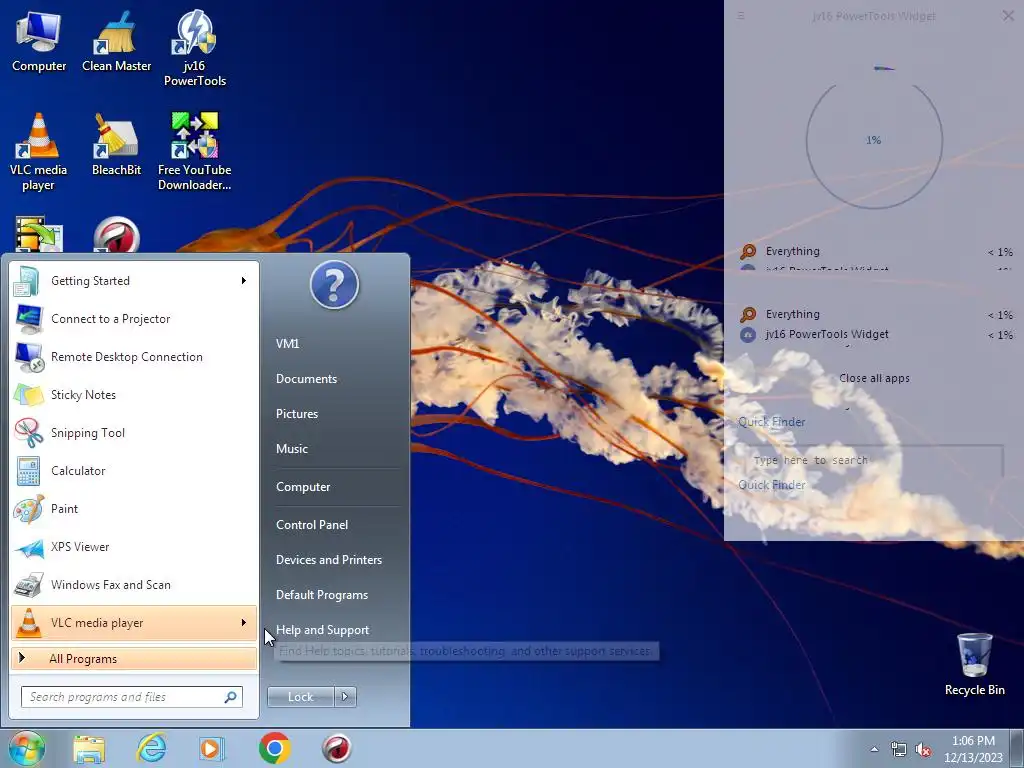The height and width of the screenshot is (768, 1024).
Task: Expand All Programs
Action: pos(134,658)
